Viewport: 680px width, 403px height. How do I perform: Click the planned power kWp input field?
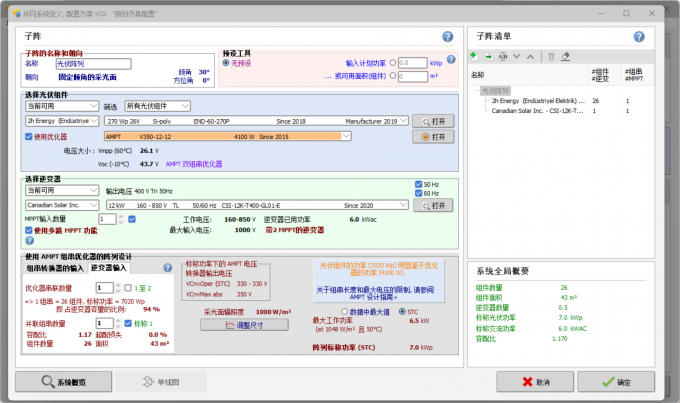click(412, 63)
